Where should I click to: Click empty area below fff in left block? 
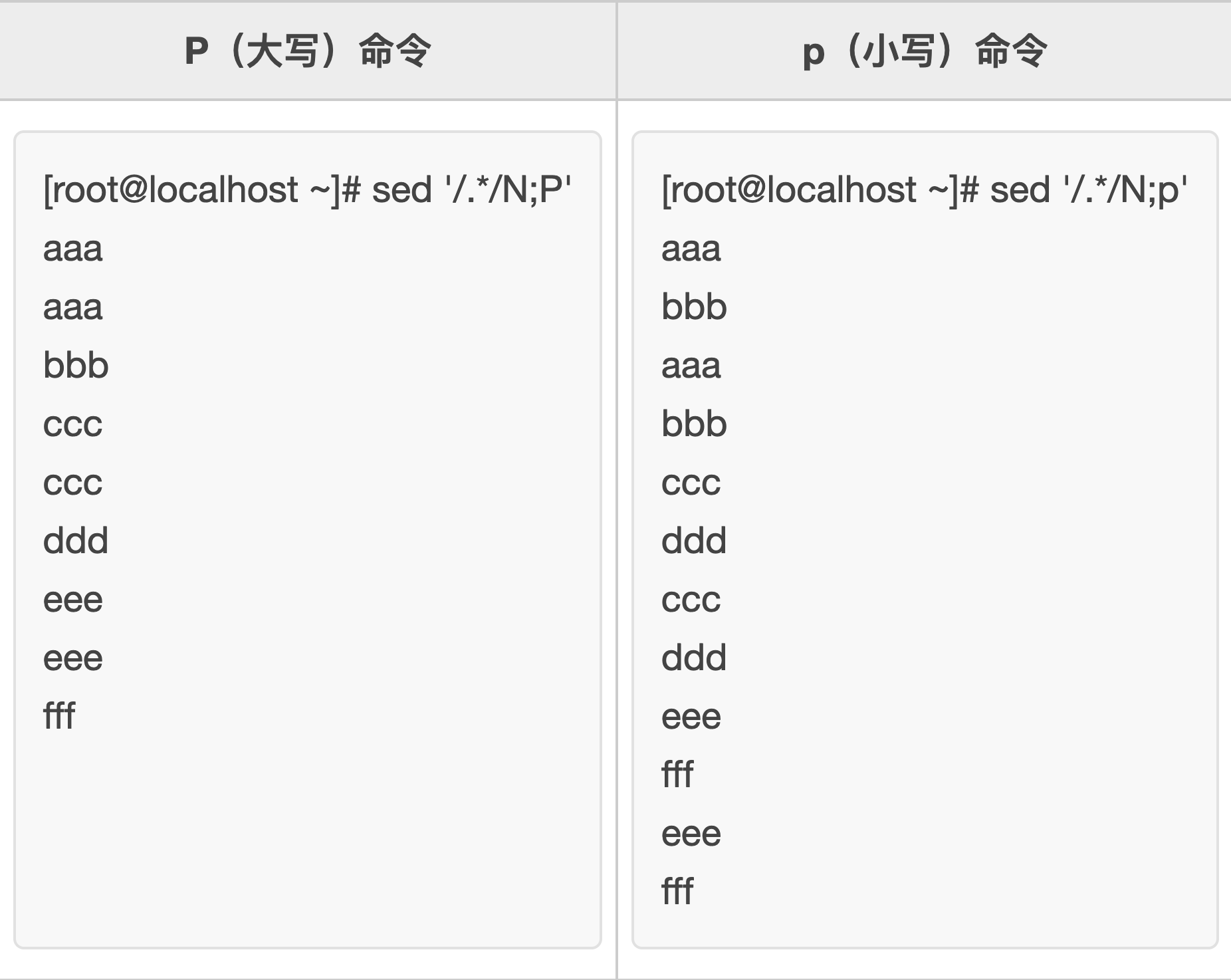(308, 838)
